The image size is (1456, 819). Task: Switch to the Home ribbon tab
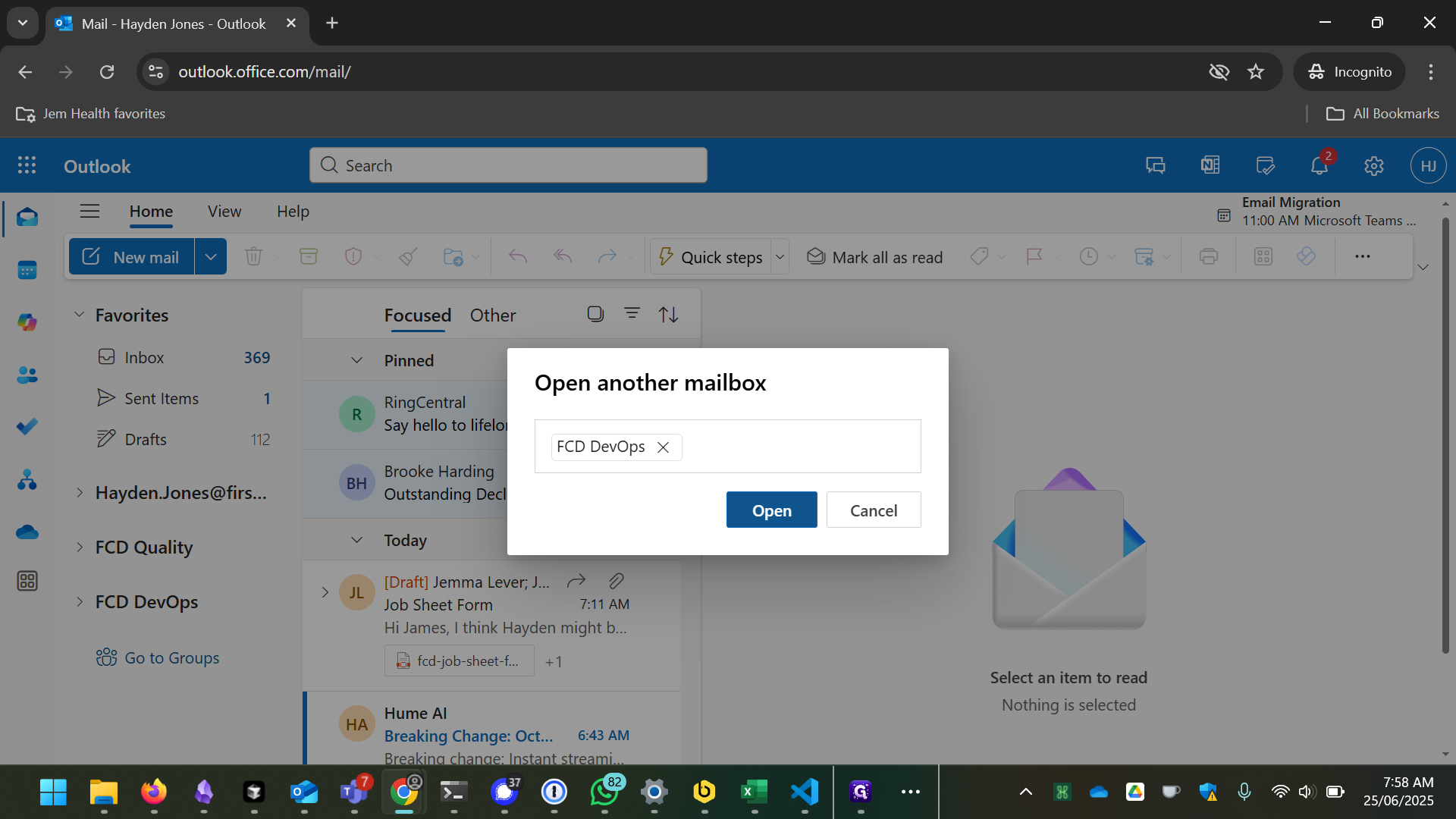click(151, 212)
